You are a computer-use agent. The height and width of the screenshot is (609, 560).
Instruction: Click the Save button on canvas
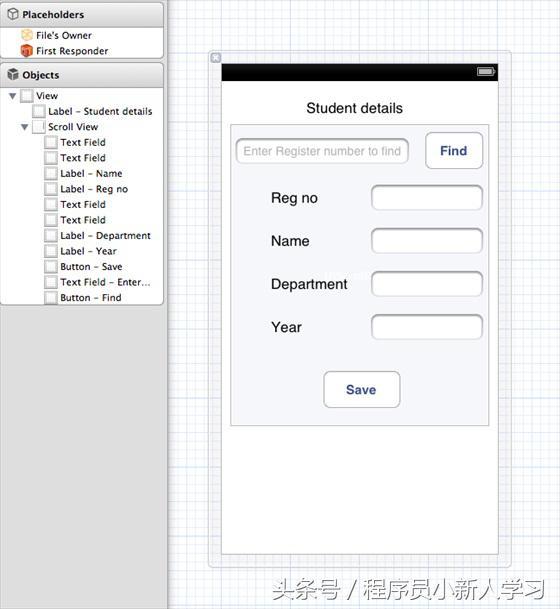pos(362,390)
